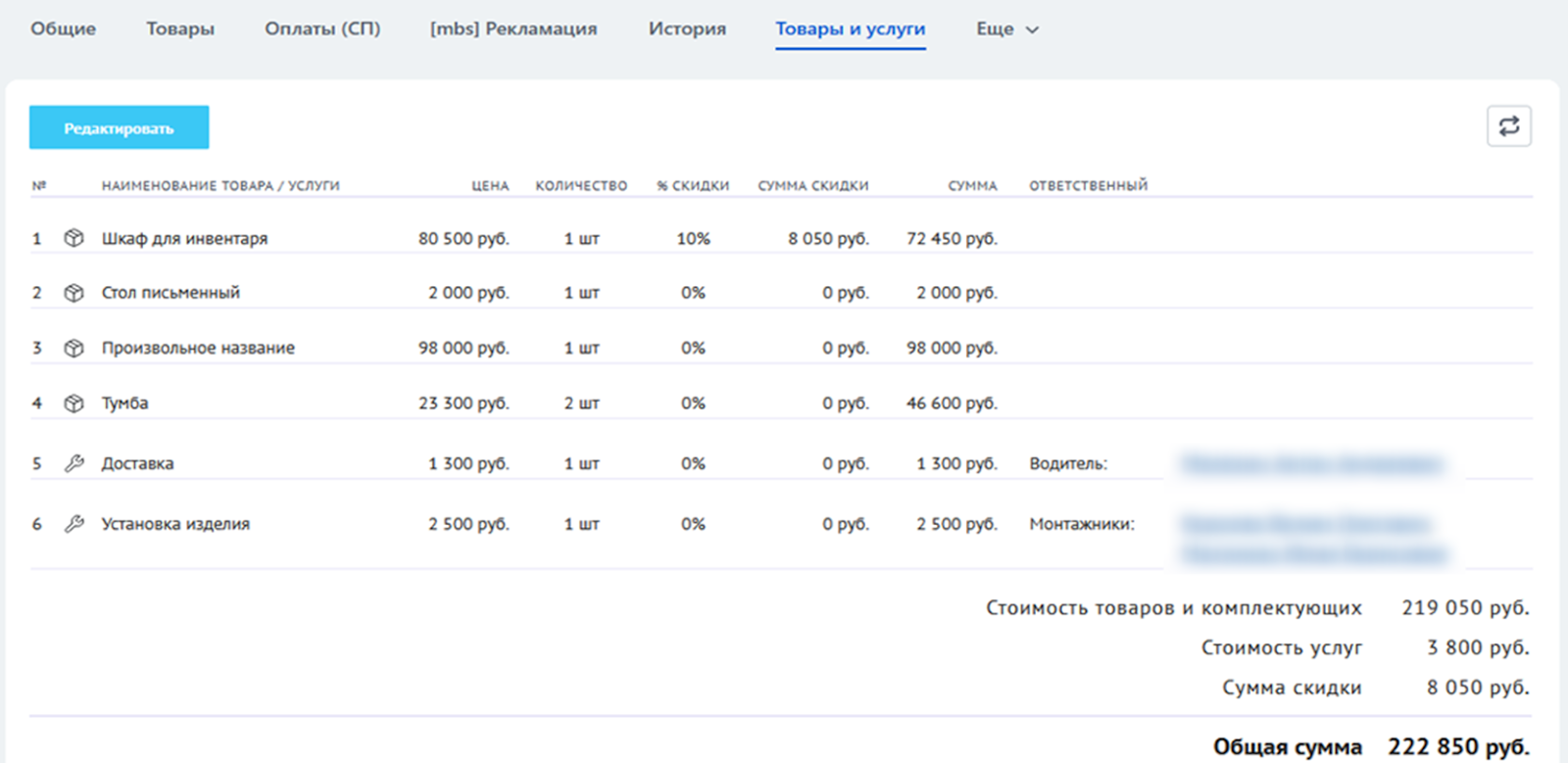Viewport: 1568px width, 763px height.
Task: Click the refresh icon in top-right corner
Action: point(1508,126)
